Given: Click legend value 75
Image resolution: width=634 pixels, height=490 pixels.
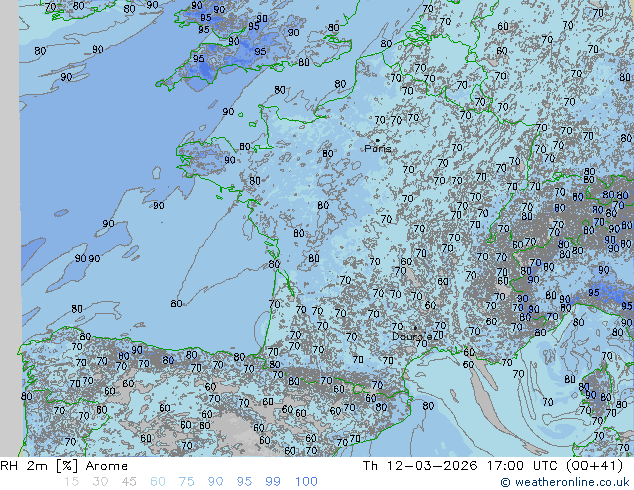Looking at the screenshot, I should tap(187, 482).
